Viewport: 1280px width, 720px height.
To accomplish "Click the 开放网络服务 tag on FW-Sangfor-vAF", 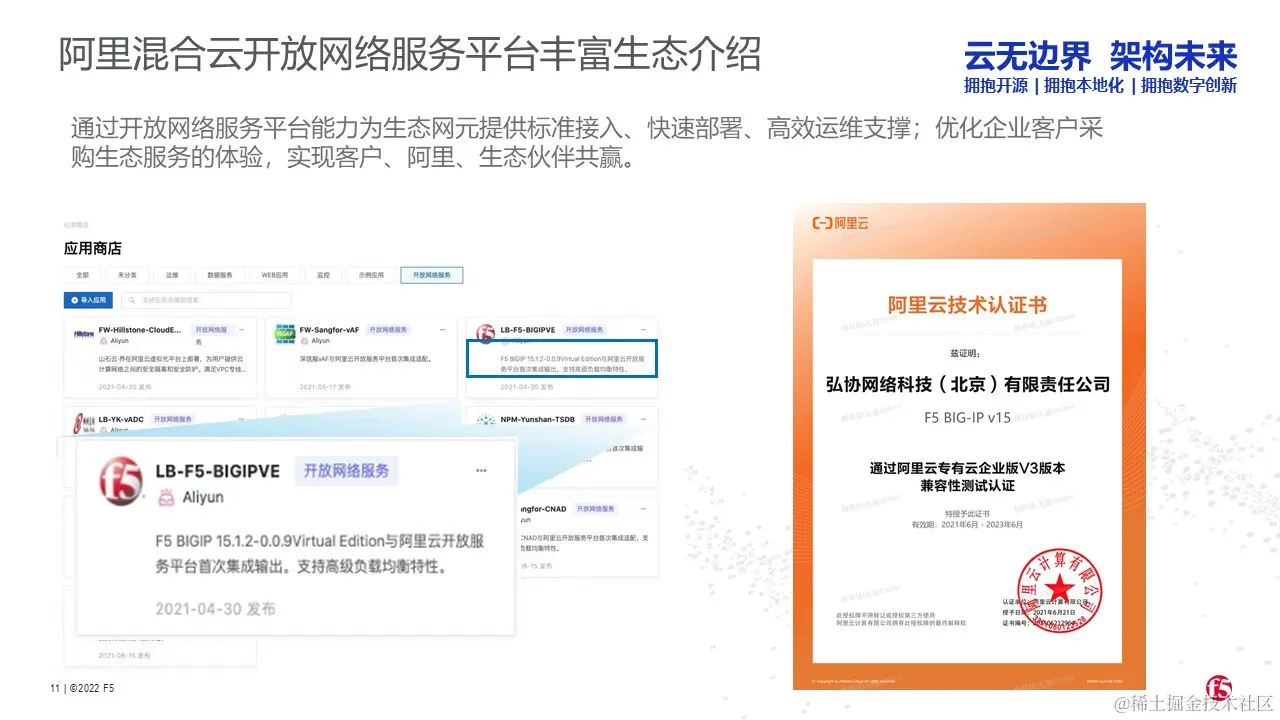I will coord(388,330).
